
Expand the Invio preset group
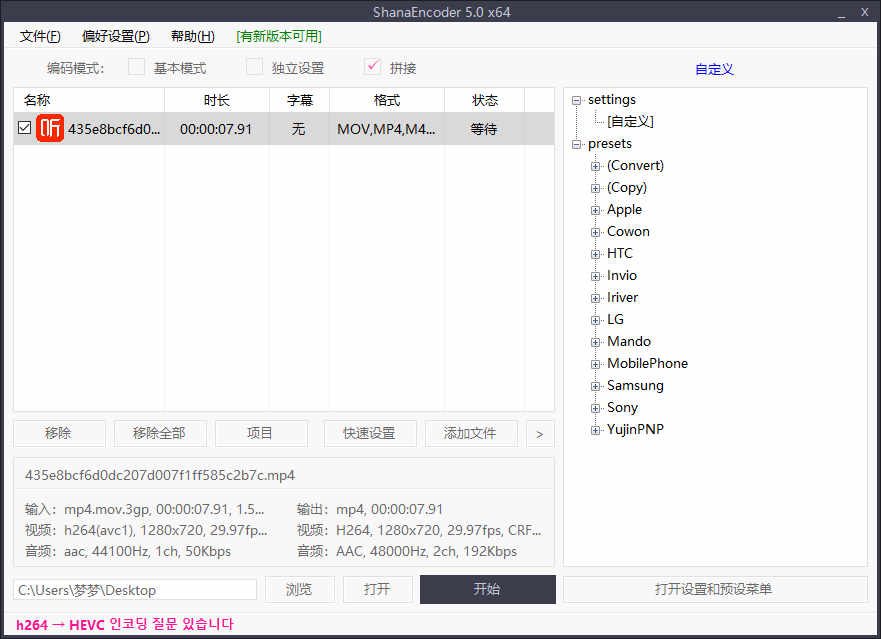[596, 276]
